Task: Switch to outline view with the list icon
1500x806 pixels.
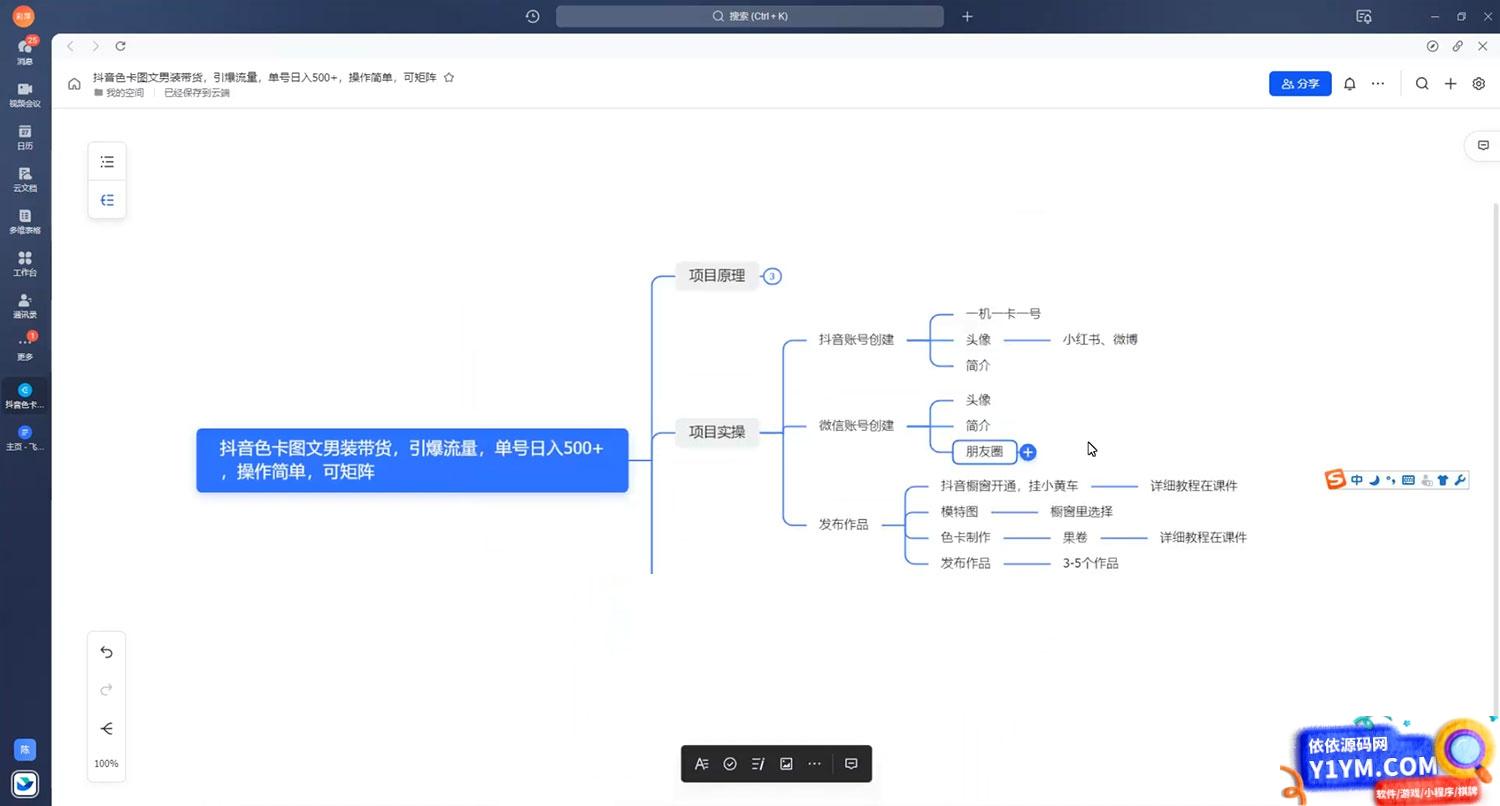Action: pos(107,162)
